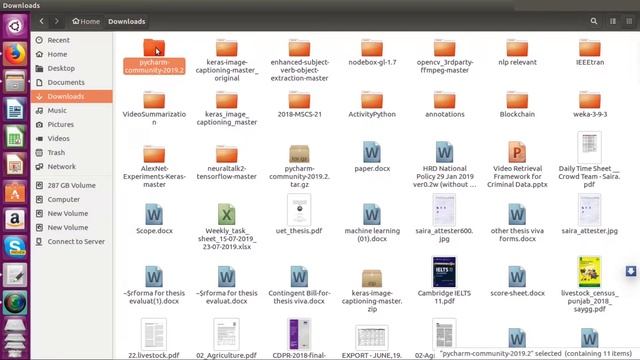This screenshot has width=640, height=360.
Task: Select nlp relevant folder
Action: click(517, 52)
